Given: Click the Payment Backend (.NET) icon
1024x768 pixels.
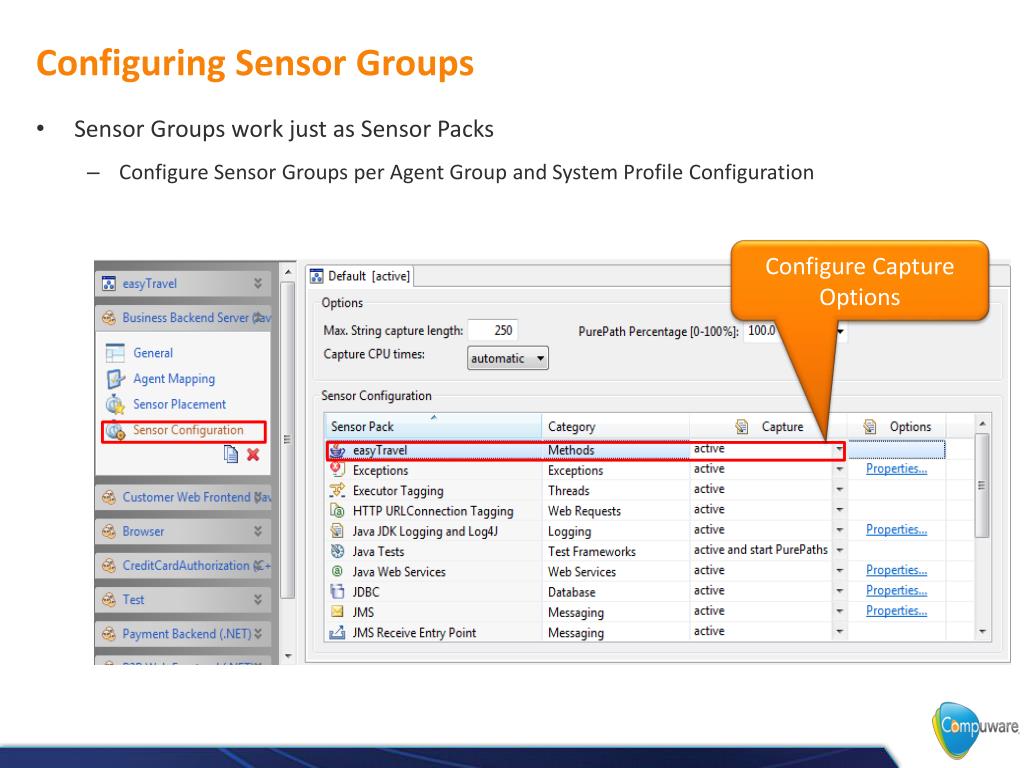Looking at the screenshot, I should pos(108,634).
